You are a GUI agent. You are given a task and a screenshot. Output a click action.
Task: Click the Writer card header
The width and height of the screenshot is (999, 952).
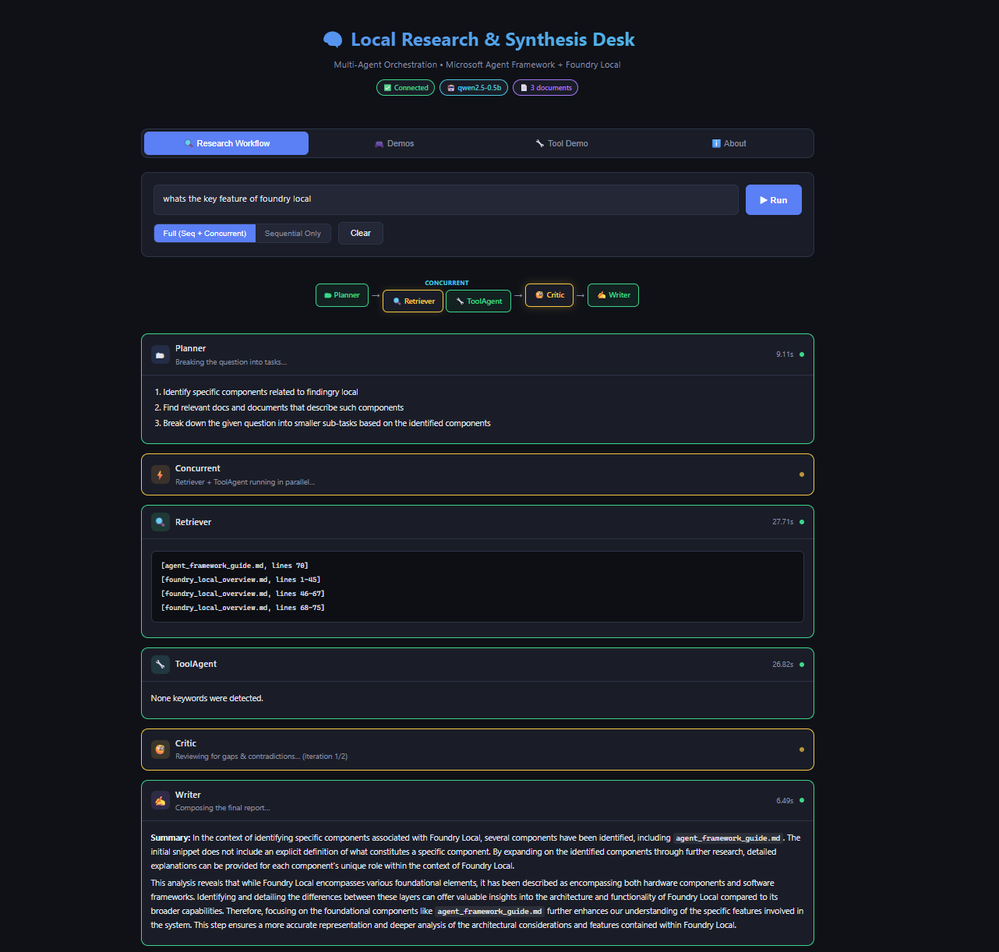(478, 800)
